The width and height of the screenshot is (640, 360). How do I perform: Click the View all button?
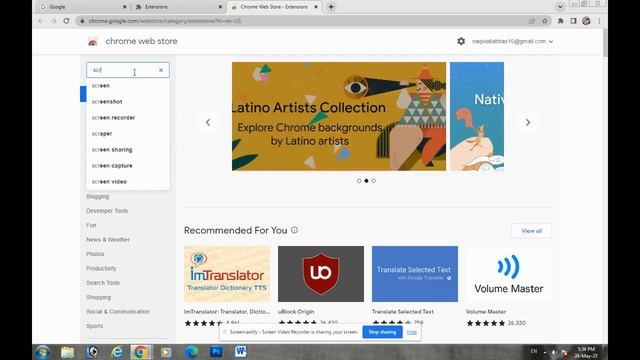531,231
